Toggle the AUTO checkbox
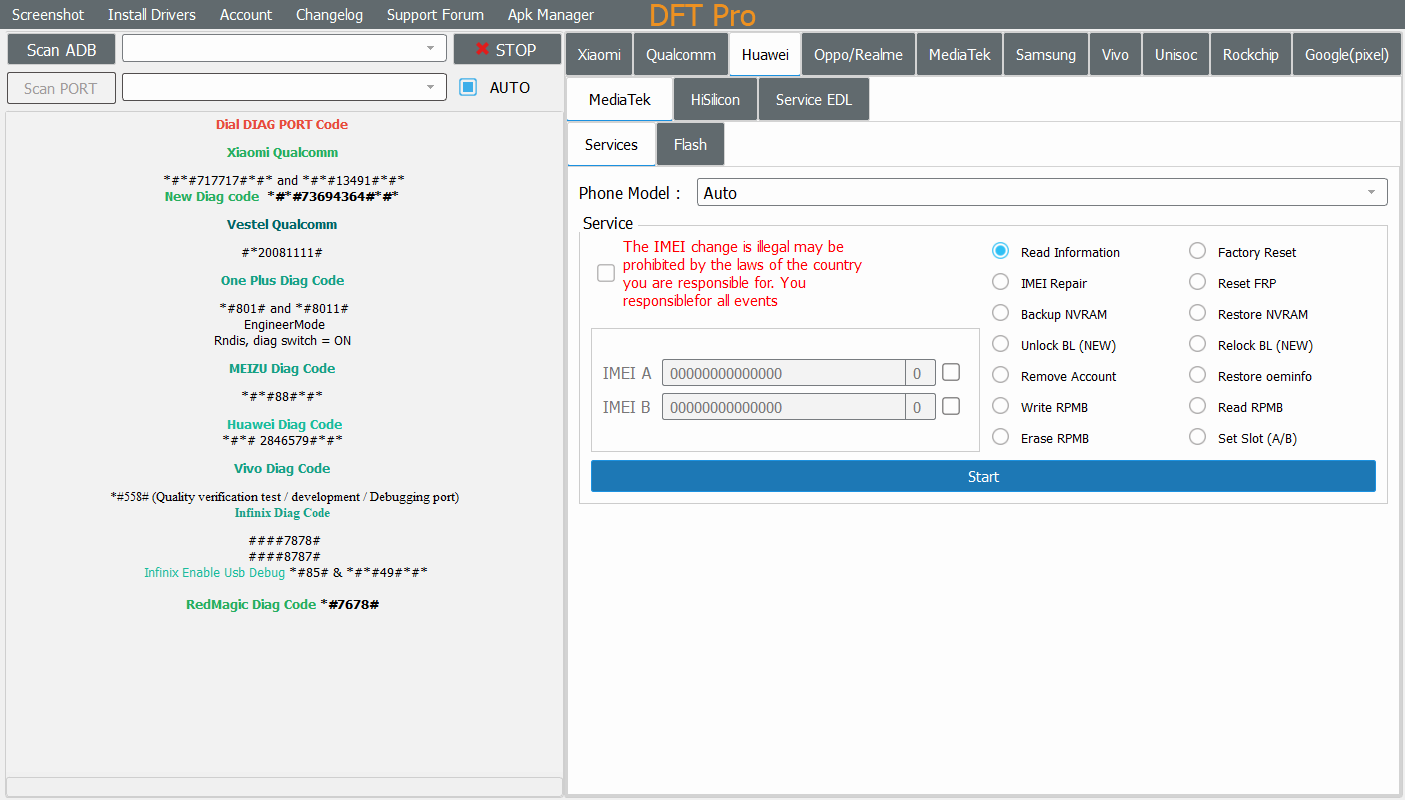Viewport: 1405px width, 800px height. pyautogui.click(x=468, y=87)
